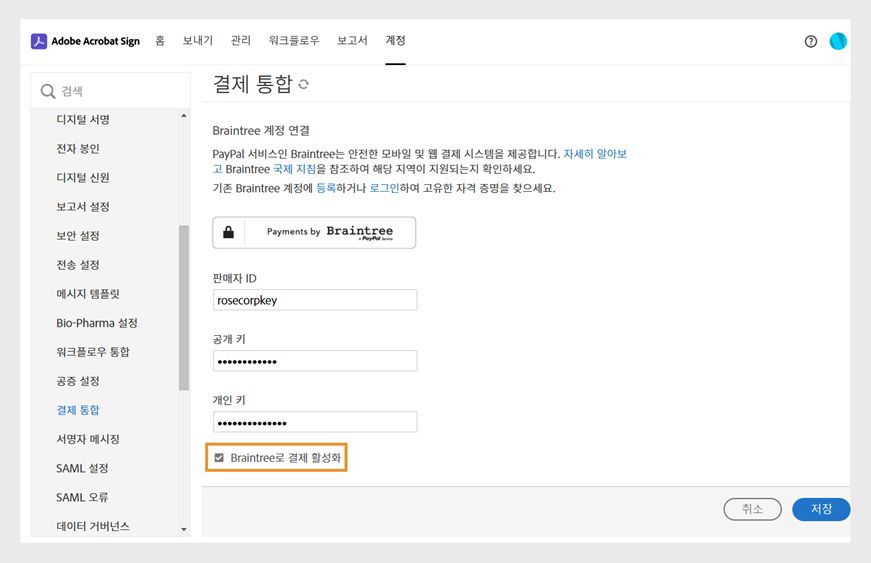Select 보안 설정 in sidebar
This screenshot has height=563, width=871.
(78, 235)
